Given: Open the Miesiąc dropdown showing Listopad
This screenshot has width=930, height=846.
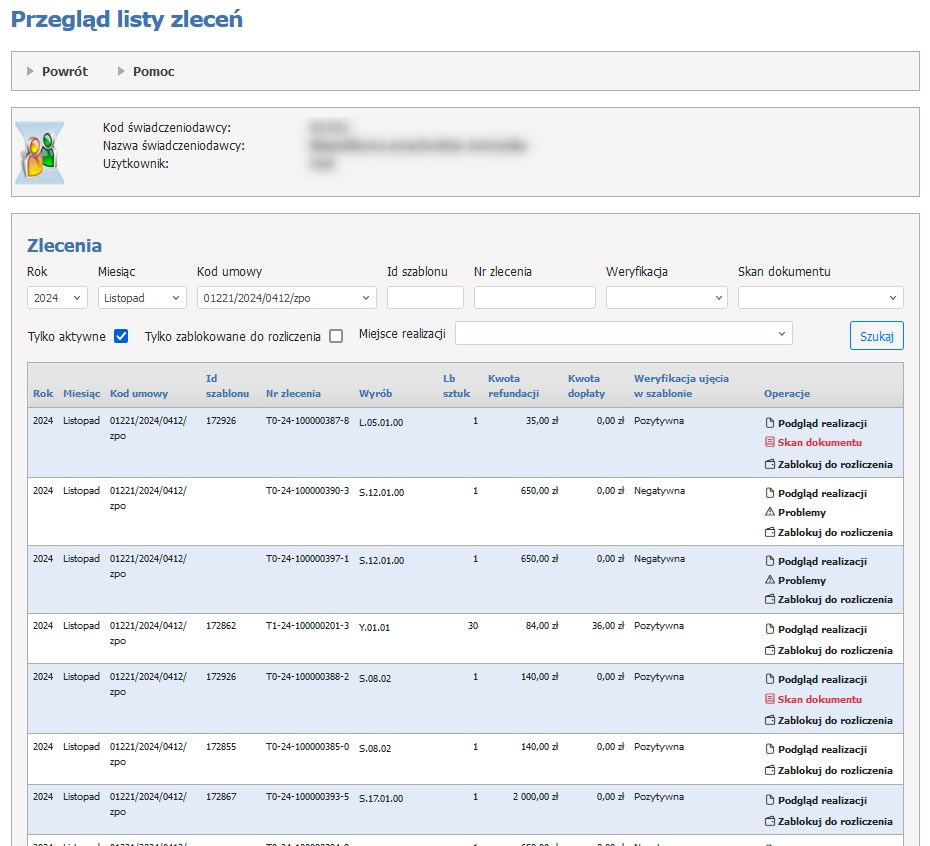Looking at the screenshot, I should click(x=142, y=297).
